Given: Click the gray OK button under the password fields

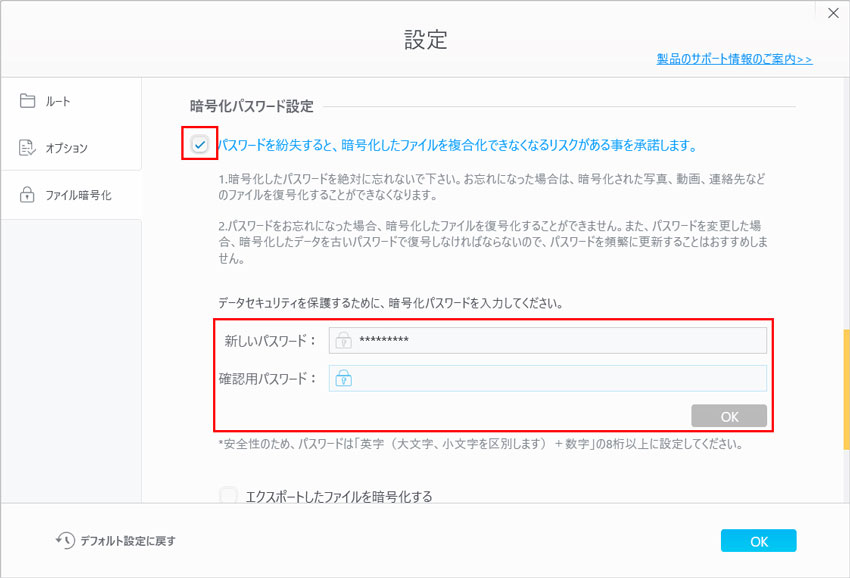Looking at the screenshot, I should [x=729, y=415].
